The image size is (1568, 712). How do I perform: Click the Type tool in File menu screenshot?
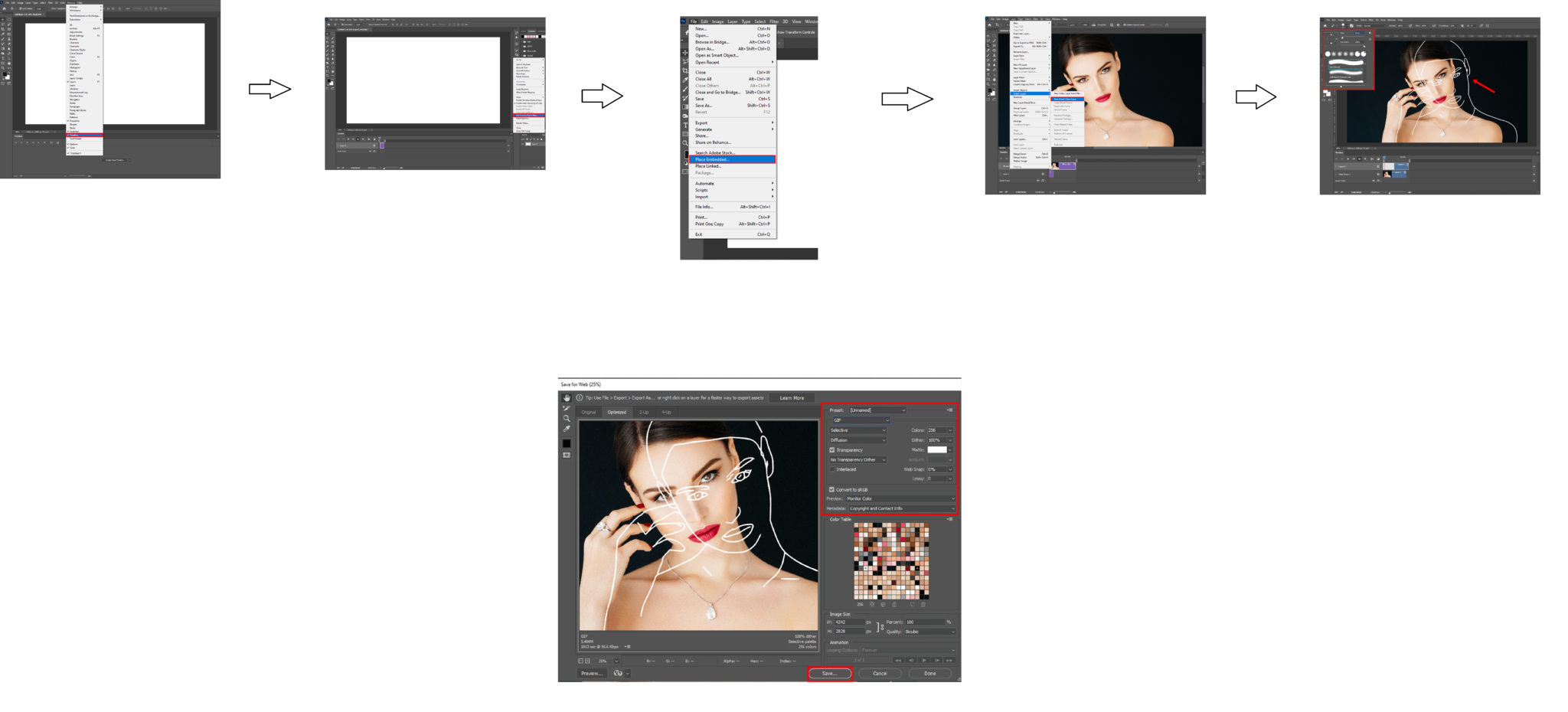click(x=685, y=125)
